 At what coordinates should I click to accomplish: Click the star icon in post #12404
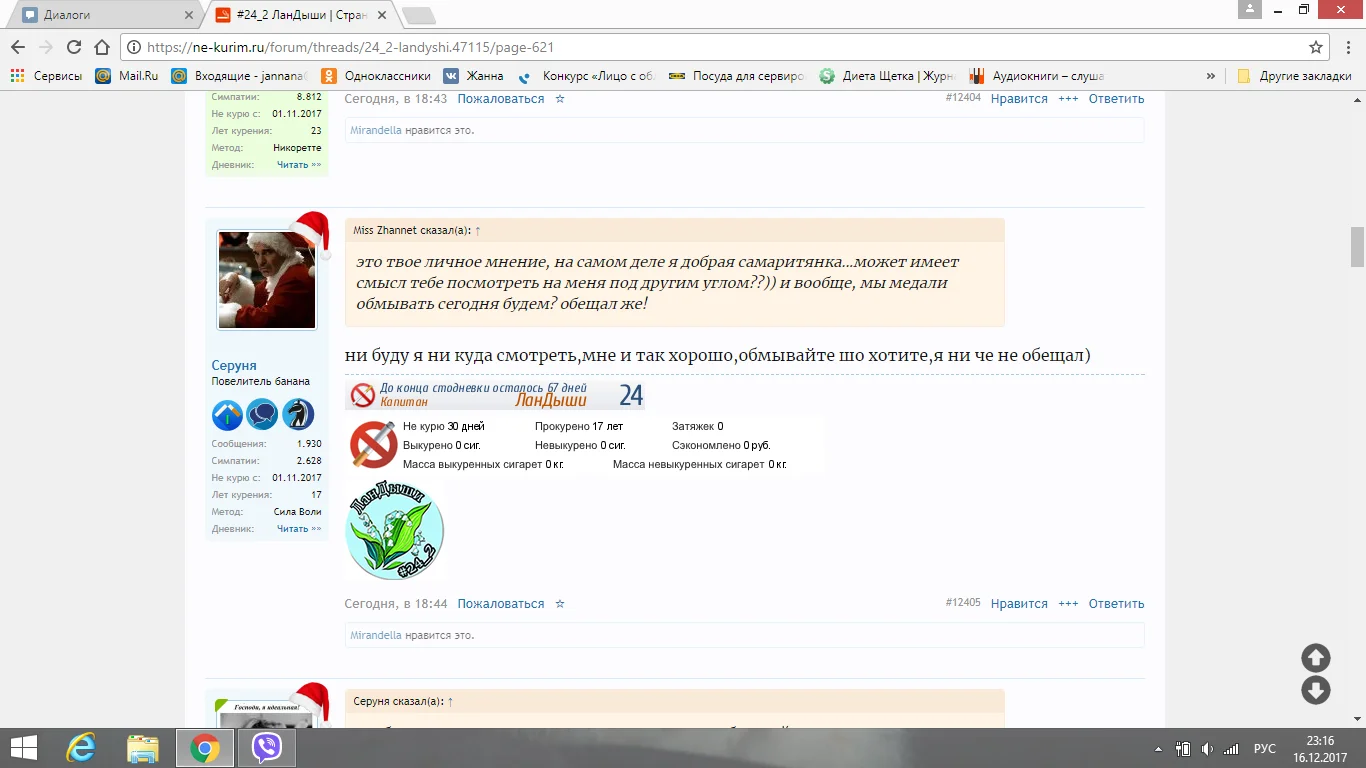[x=560, y=99]
